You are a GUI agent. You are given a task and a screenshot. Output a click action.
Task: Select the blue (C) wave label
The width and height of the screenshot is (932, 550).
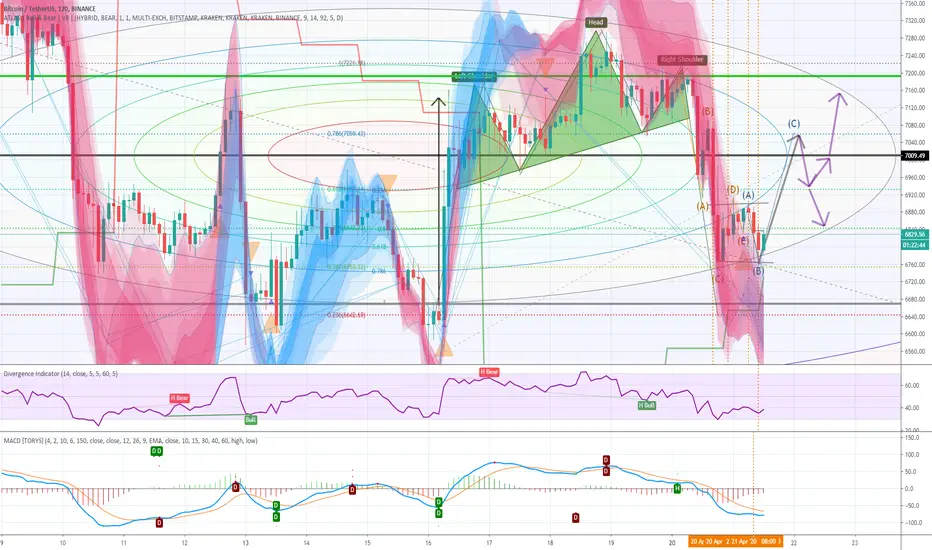(794, 124)
